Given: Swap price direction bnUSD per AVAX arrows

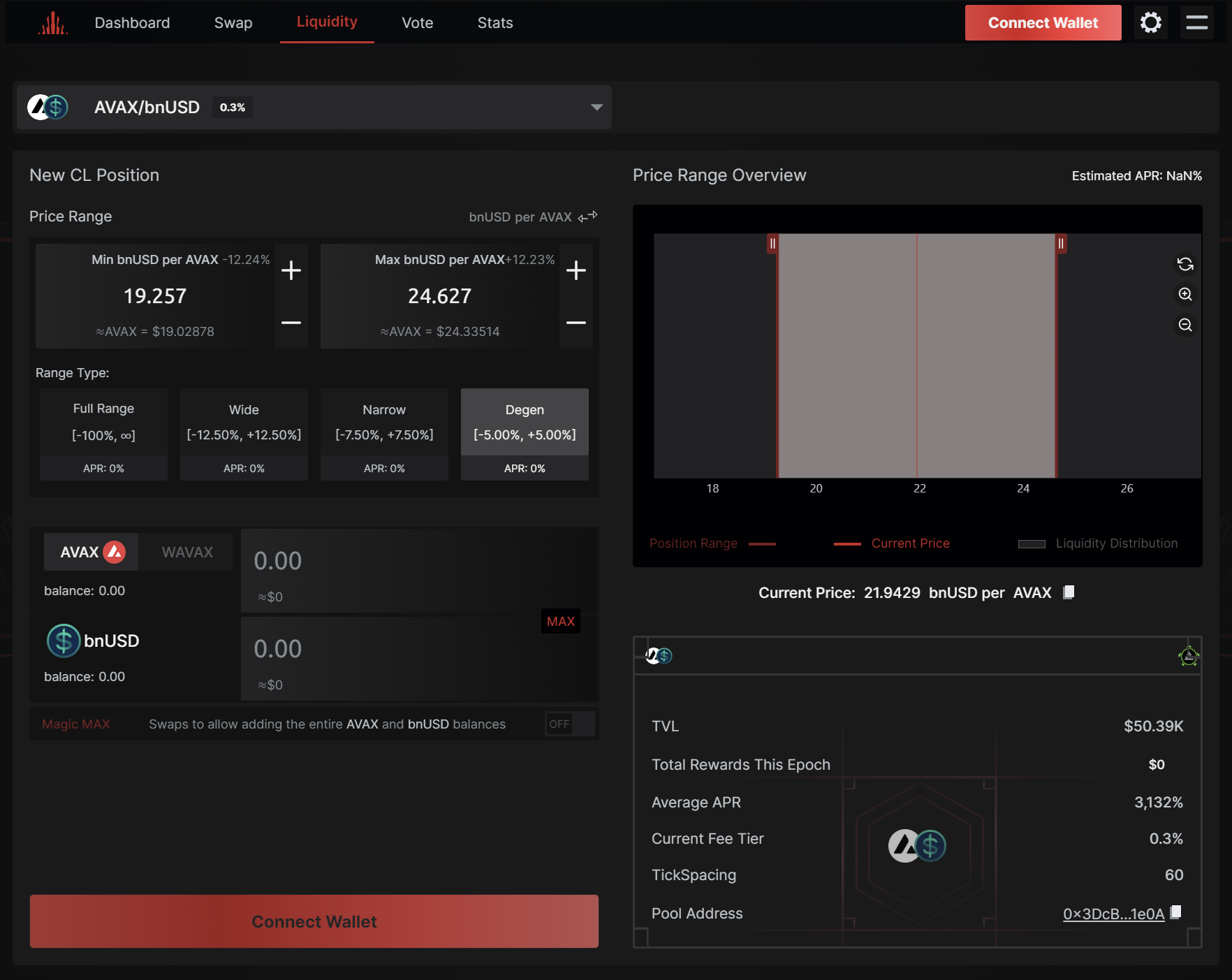Looking at the screenshot, I should point(588,217).
